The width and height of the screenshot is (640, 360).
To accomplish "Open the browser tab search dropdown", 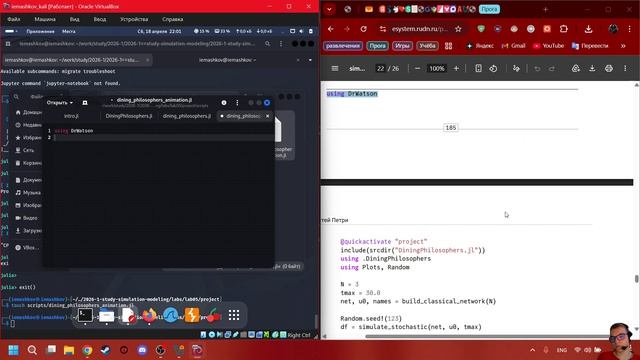I will [x=329, y=9].
